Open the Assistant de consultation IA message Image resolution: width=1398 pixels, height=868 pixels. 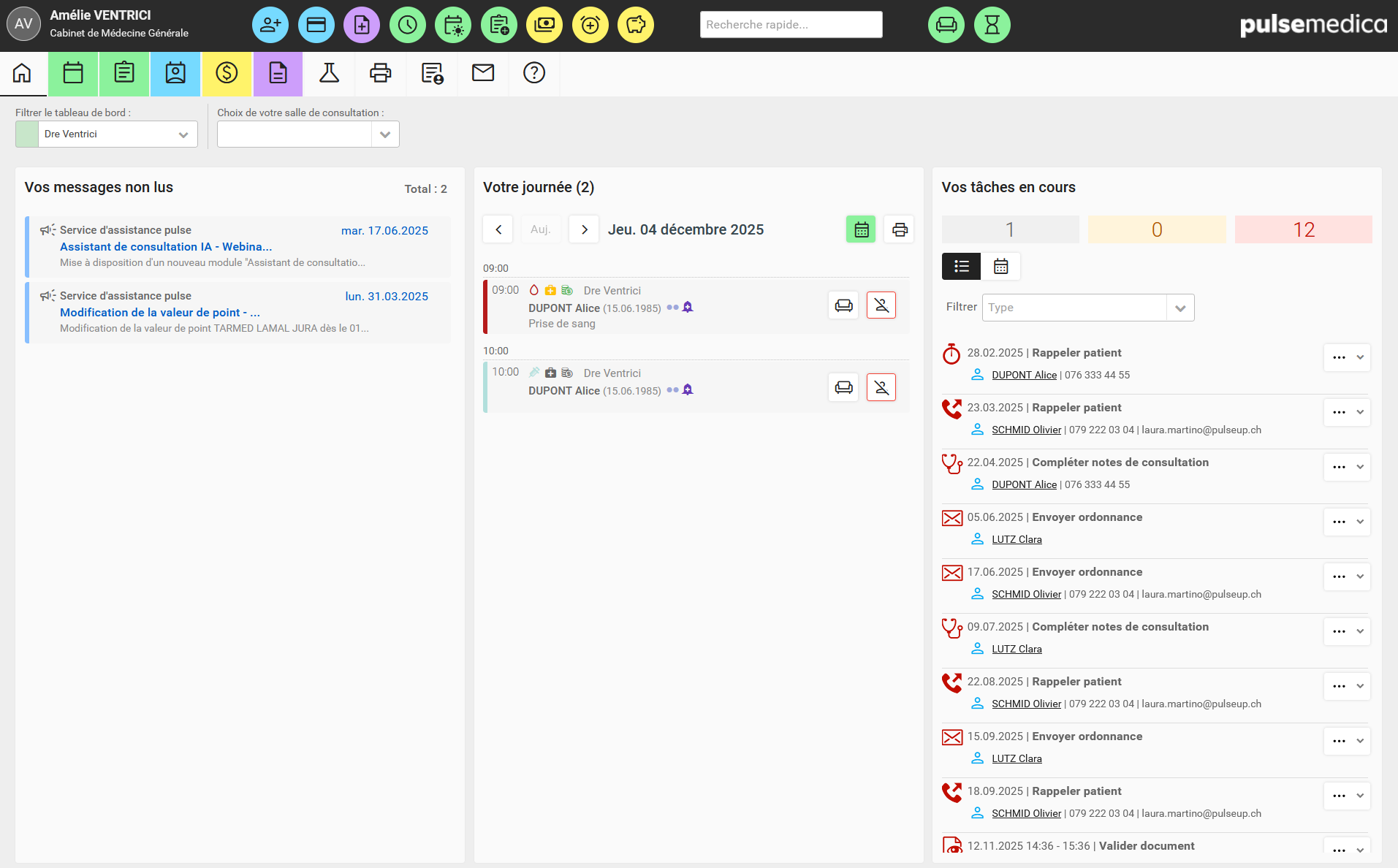pyautogui.click(x=166, y=247)
